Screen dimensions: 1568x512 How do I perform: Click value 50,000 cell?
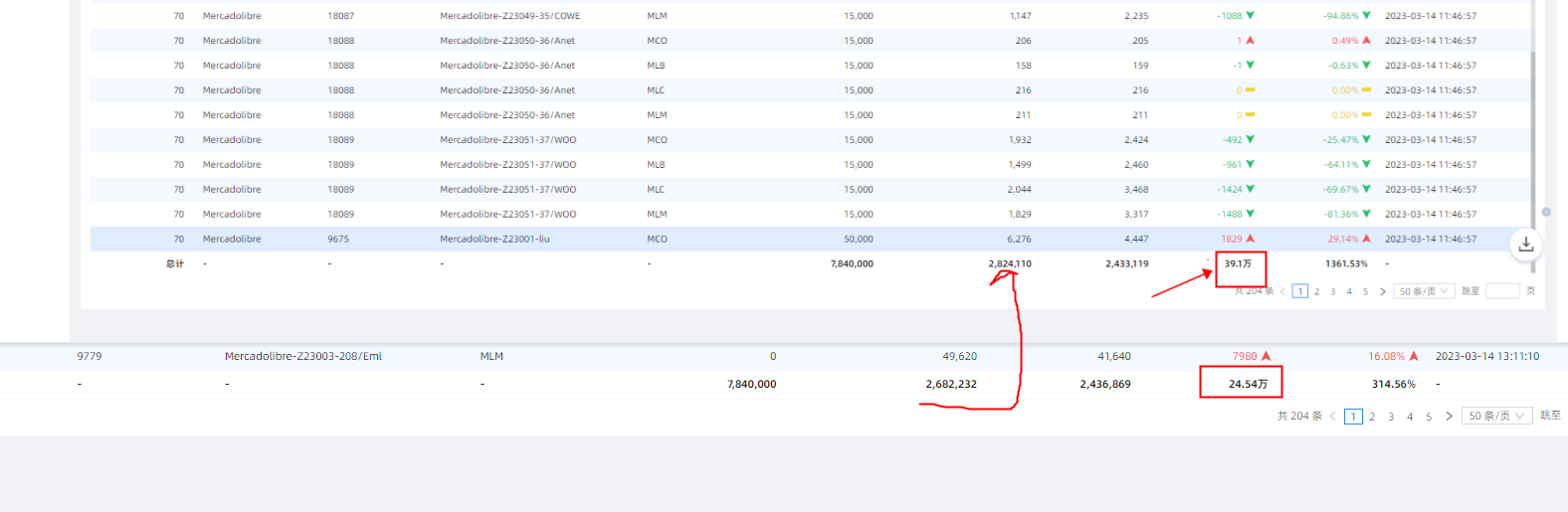point(859,240)
